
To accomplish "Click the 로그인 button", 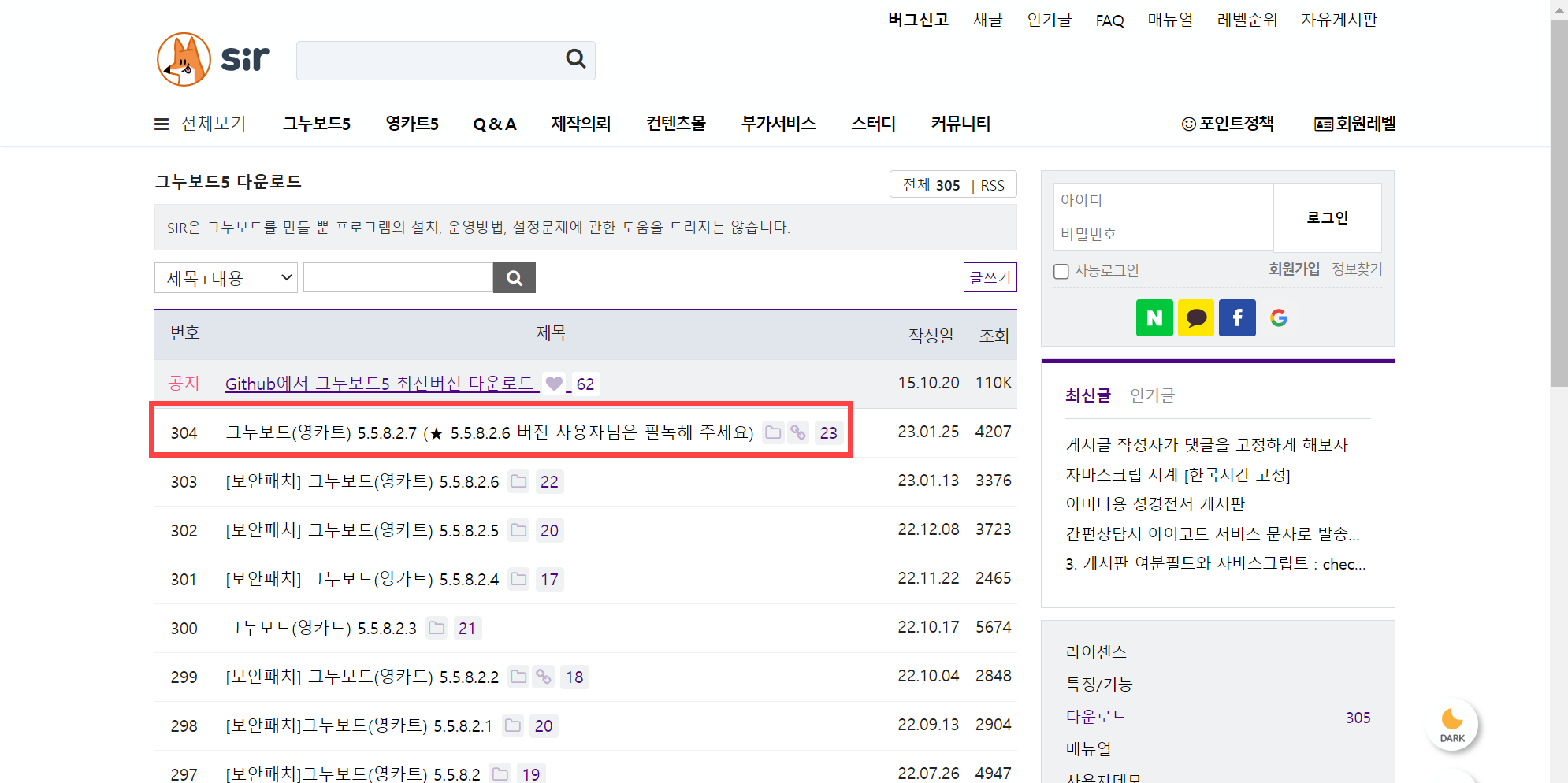I will pyautogui.click(x=1328, y=217).
